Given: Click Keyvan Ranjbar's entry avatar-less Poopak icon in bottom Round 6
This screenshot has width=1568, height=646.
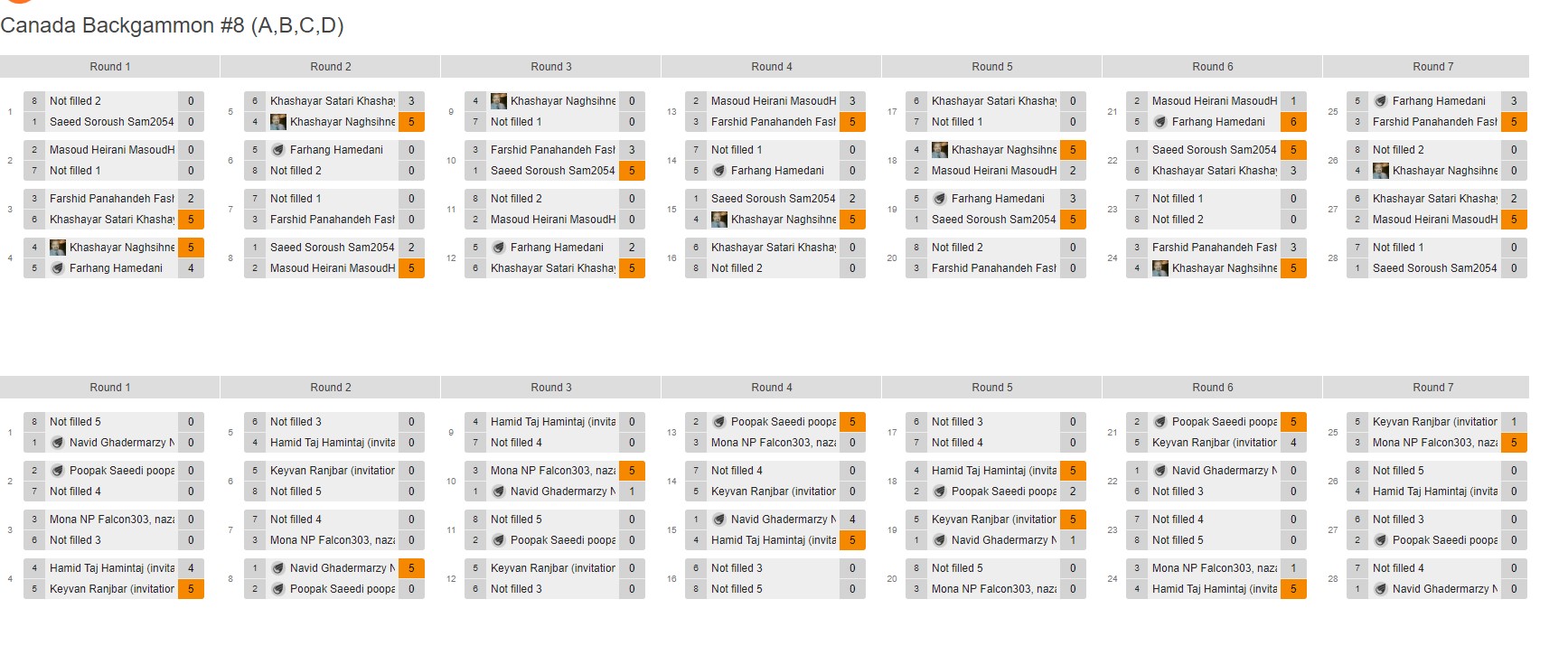Looking at the screenshot, I should click(x=1160, y=422).
